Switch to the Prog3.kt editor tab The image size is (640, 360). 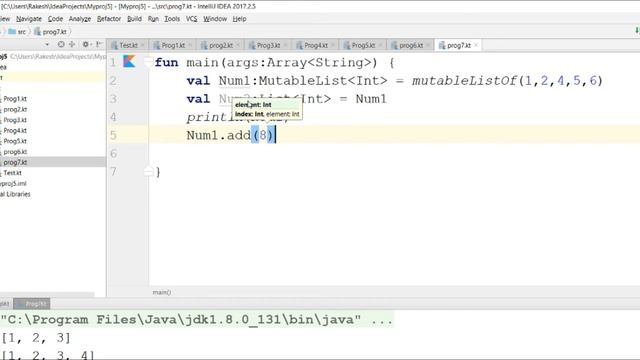(x=268, y=45)
